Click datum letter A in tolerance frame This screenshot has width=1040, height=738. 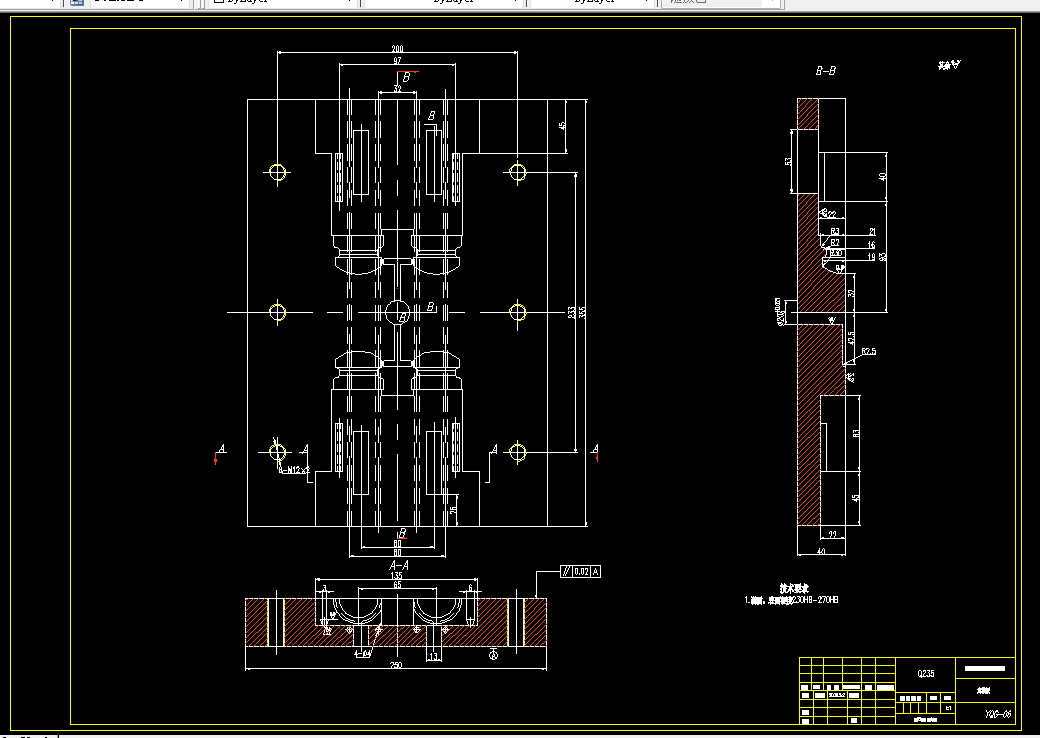[x=596, y=572]
